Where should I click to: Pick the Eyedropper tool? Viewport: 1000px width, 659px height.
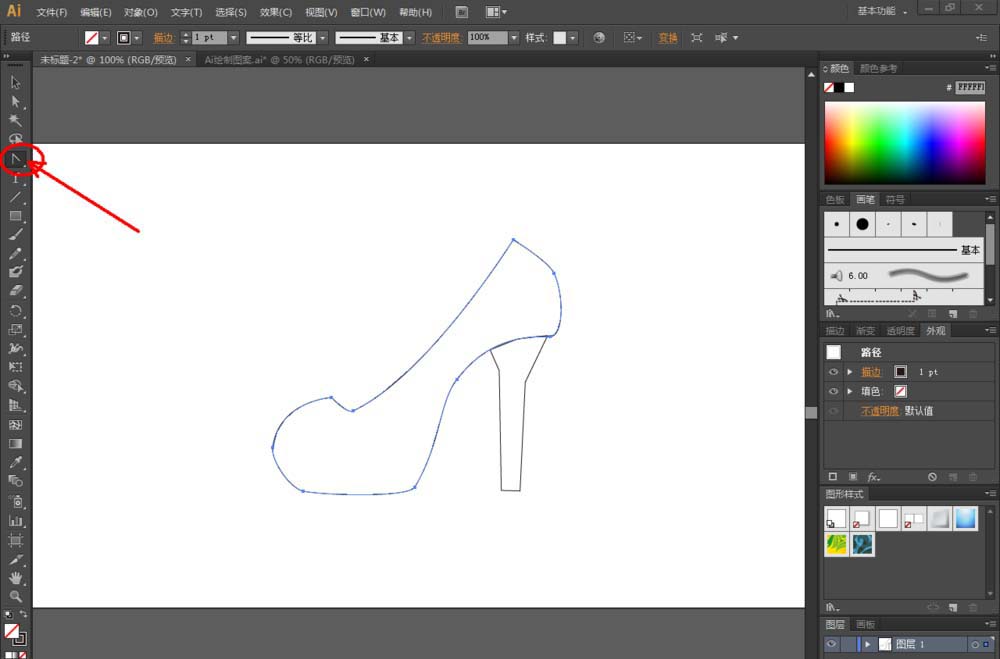tap(16, 463)
